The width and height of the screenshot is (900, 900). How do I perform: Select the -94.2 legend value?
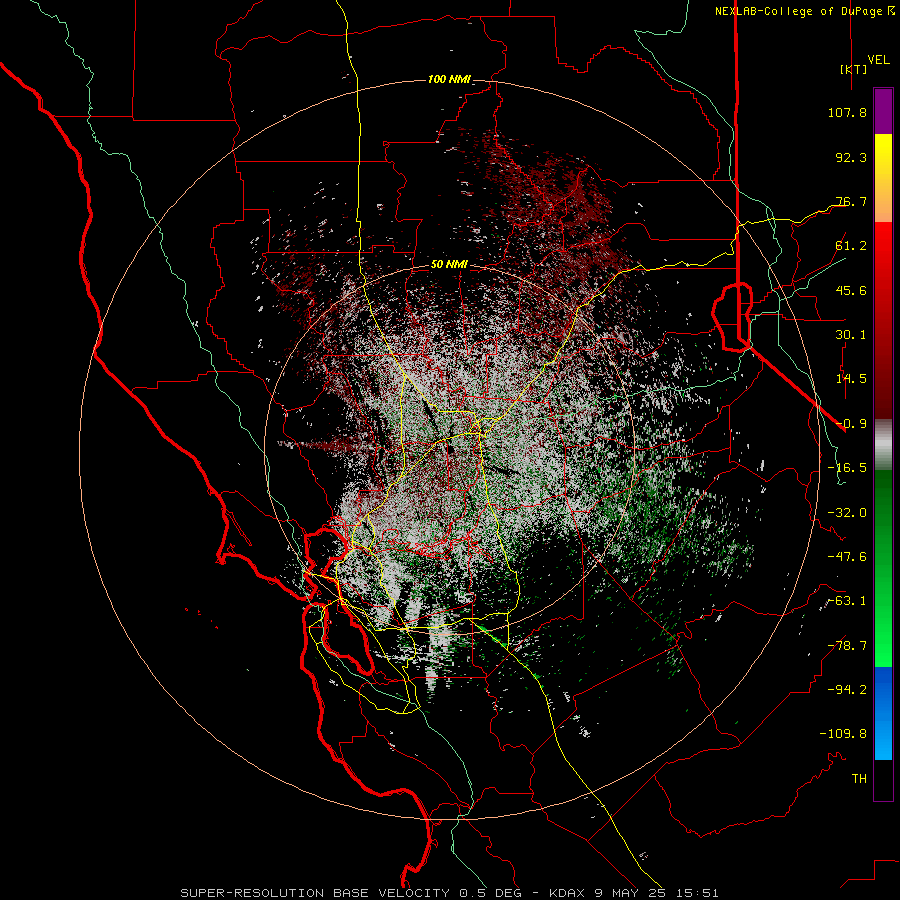point(847,690)
